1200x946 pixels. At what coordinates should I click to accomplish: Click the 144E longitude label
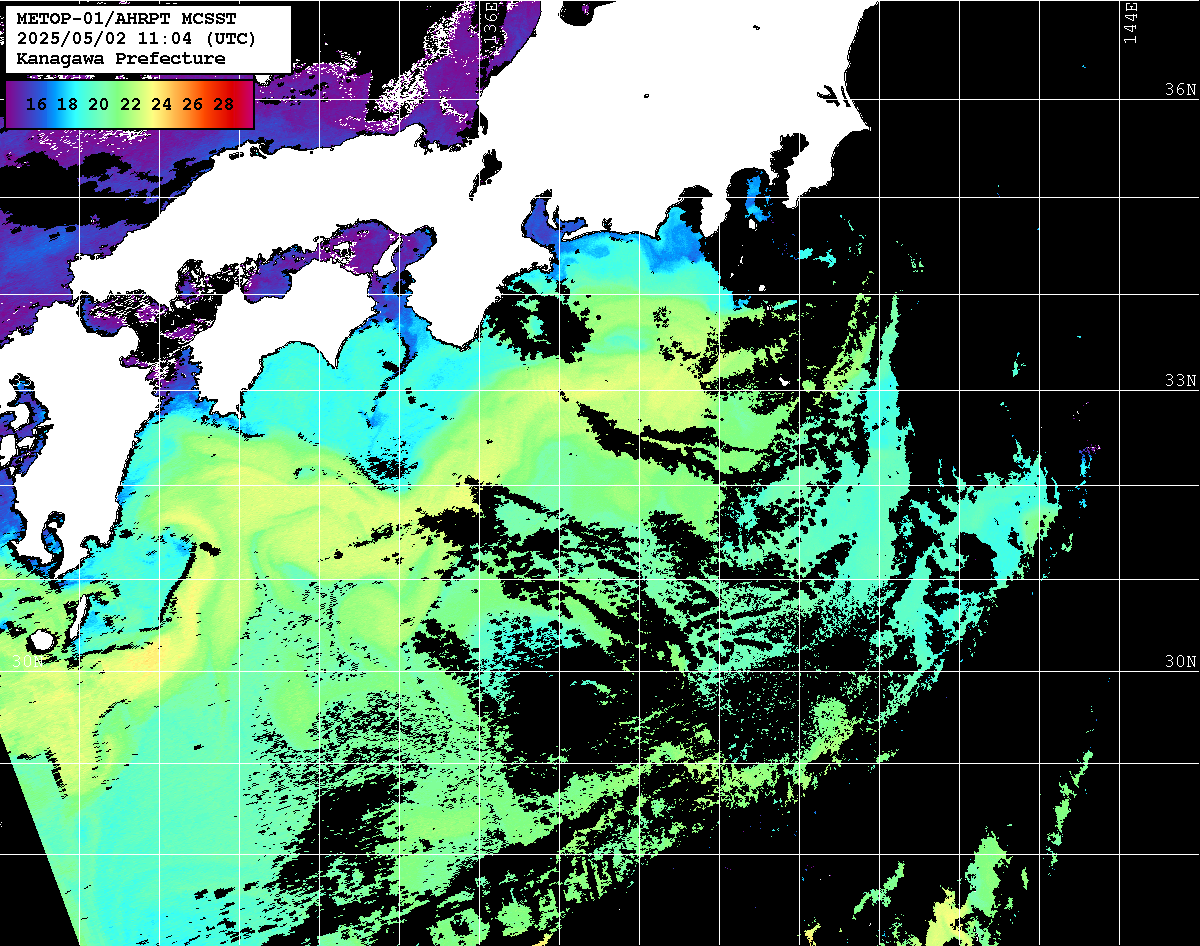pos(1130,22)
